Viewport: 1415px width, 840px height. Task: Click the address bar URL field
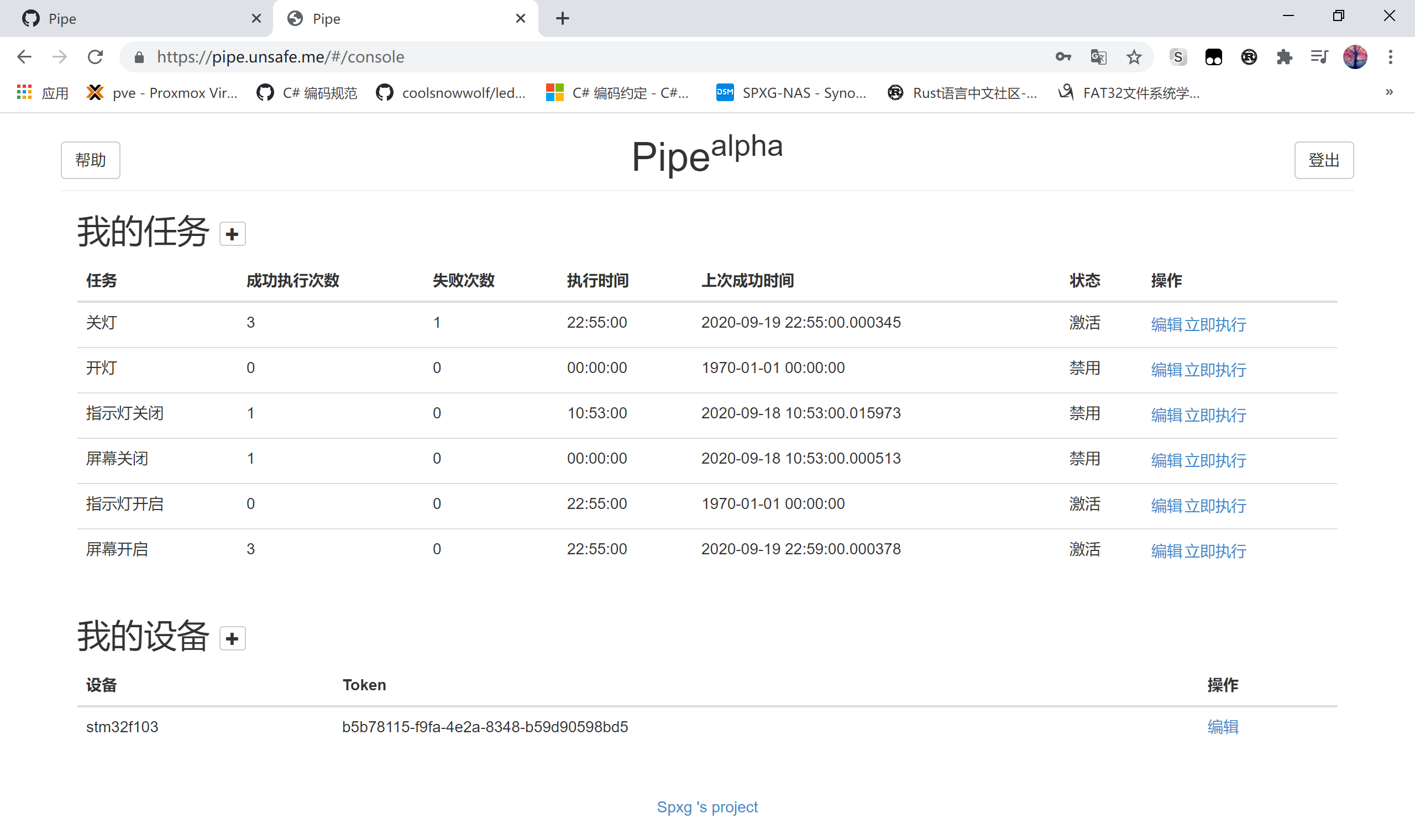pos(566,56)
